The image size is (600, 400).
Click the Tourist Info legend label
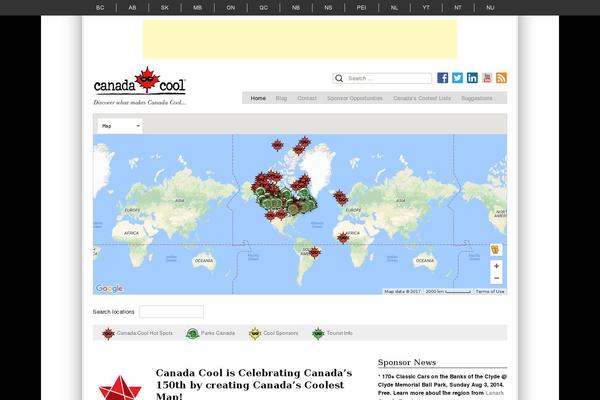[339, 333]
